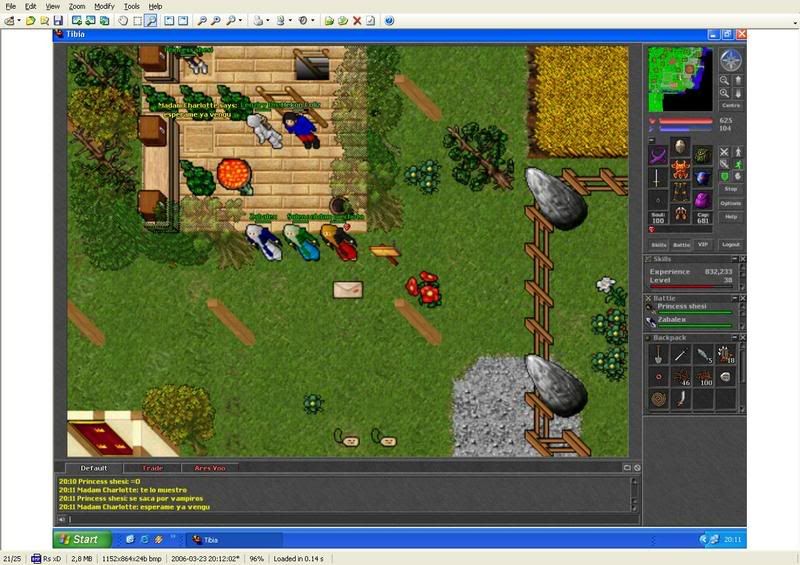The image size is (800, 565).
Task: Toggle the active zoom magnifier tool in toolbar
Action: point(151,20)
